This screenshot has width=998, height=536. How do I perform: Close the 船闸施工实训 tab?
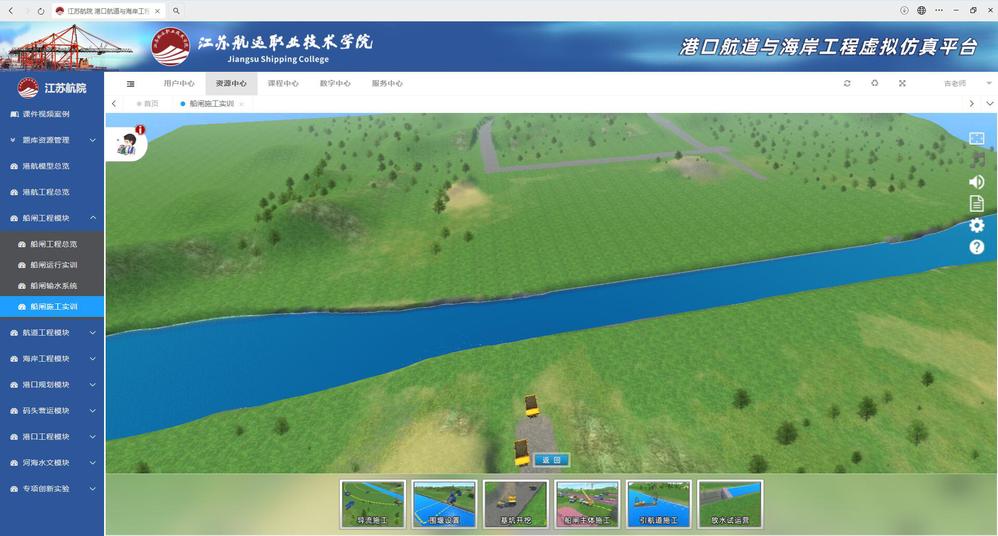241,104
